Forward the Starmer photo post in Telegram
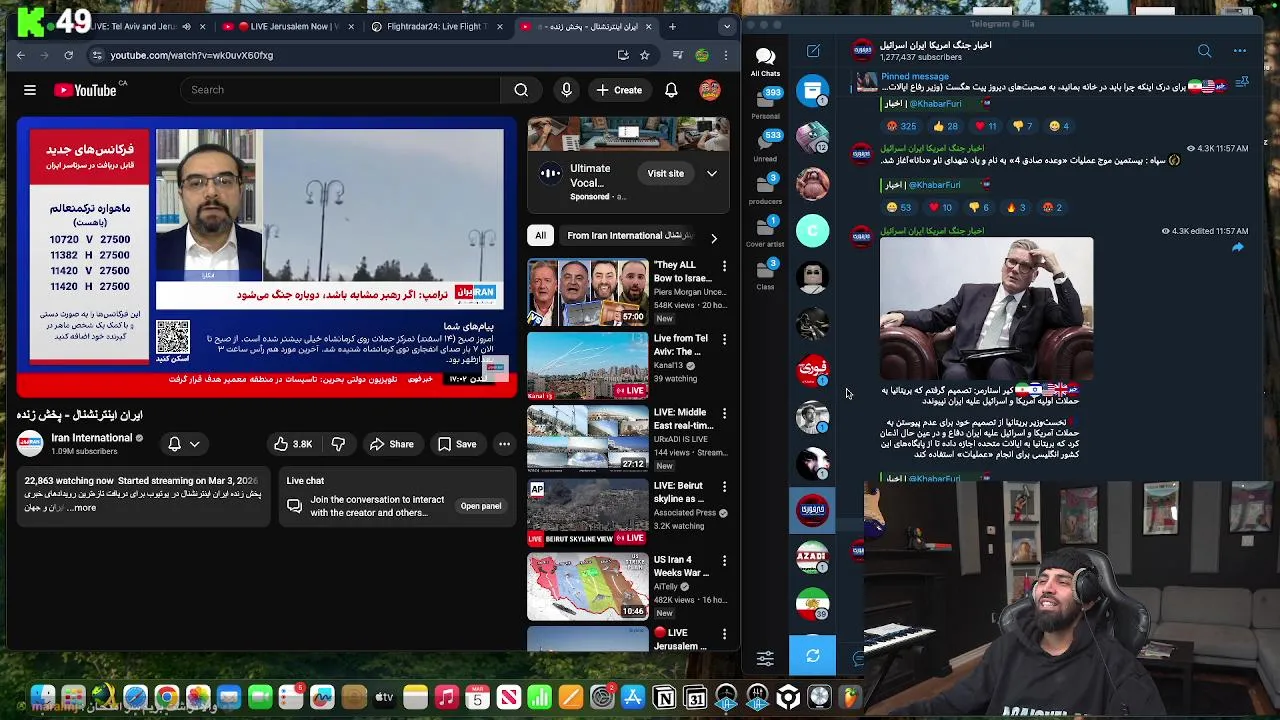Screen dimensions: 1280x720 tap(1237, 247)
